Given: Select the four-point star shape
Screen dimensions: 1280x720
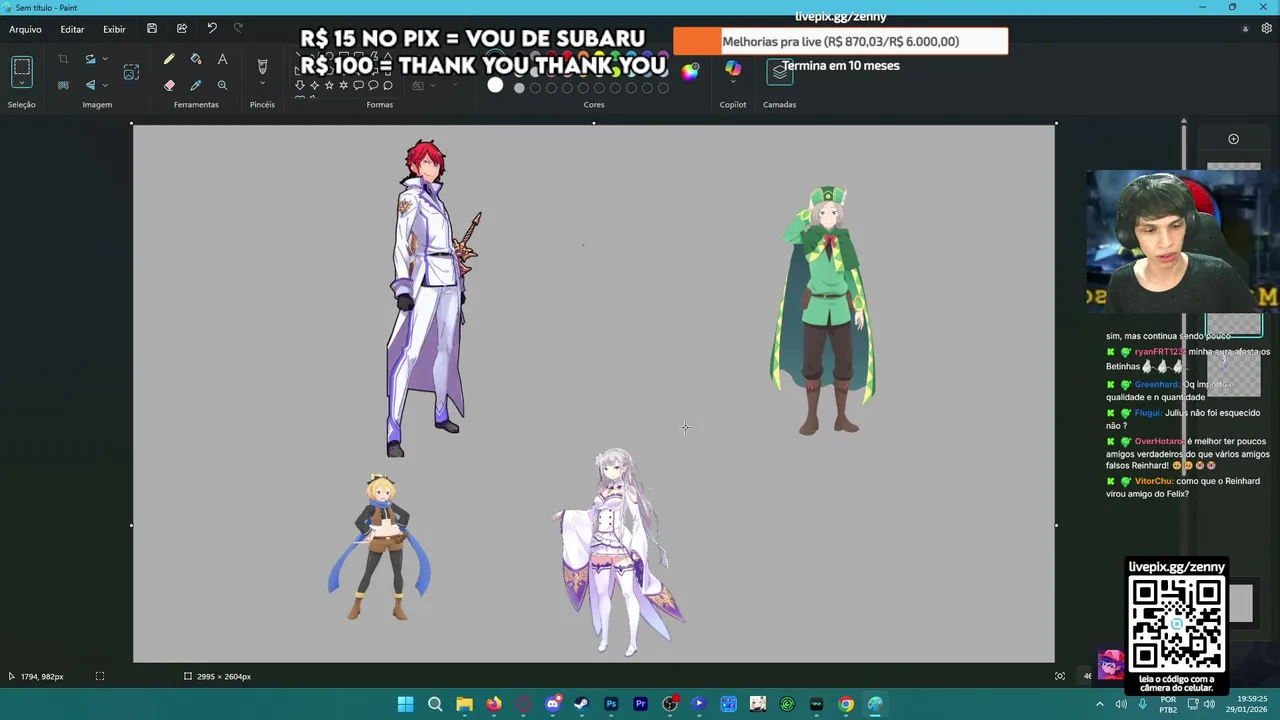Looking at the screenshot, I should click(x=314, y=86).
